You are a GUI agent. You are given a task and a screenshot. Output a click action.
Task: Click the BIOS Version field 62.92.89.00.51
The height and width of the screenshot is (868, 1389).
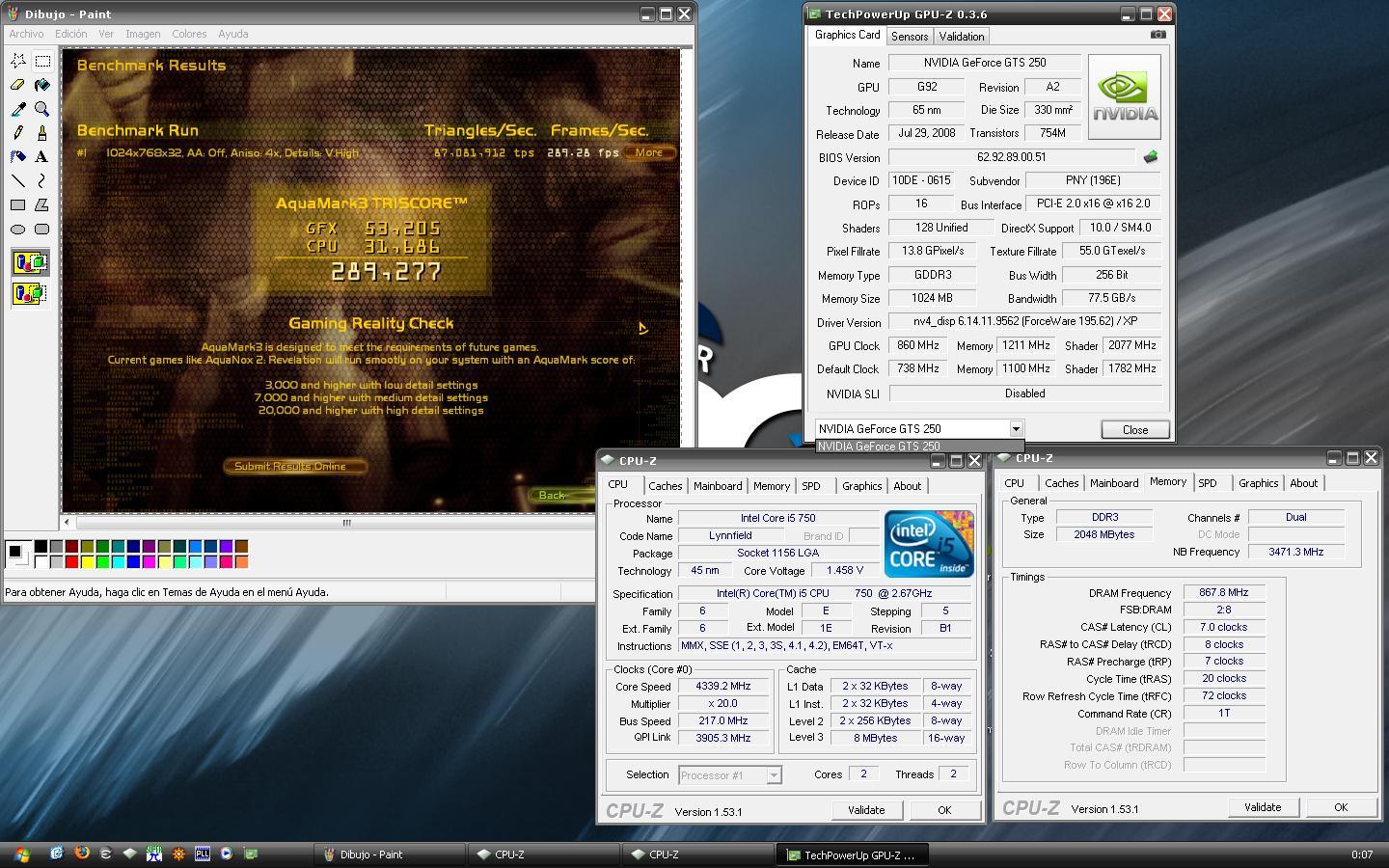pos(1011,157)
